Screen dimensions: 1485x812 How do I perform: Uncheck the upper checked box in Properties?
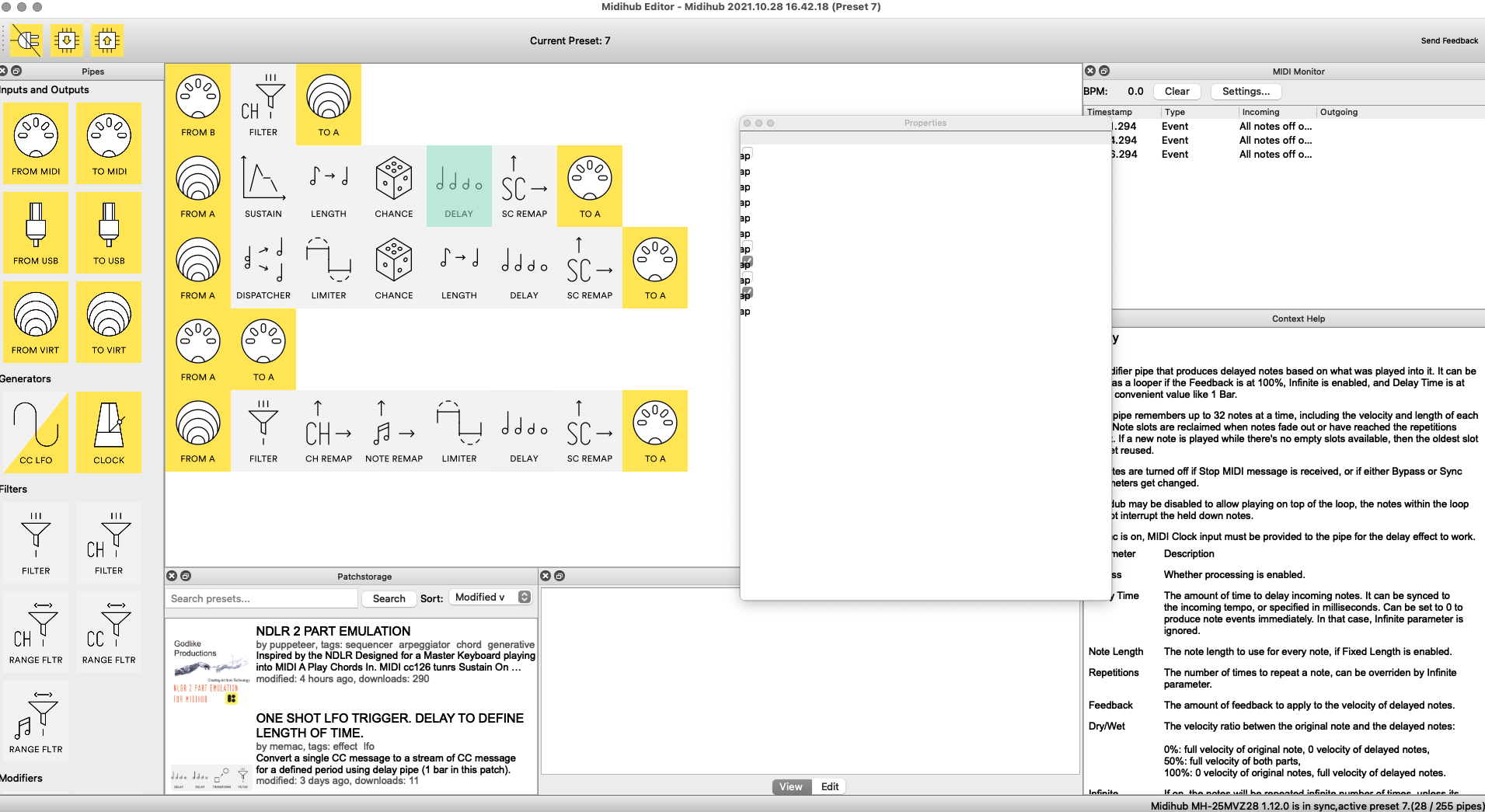tap(748, 262)
